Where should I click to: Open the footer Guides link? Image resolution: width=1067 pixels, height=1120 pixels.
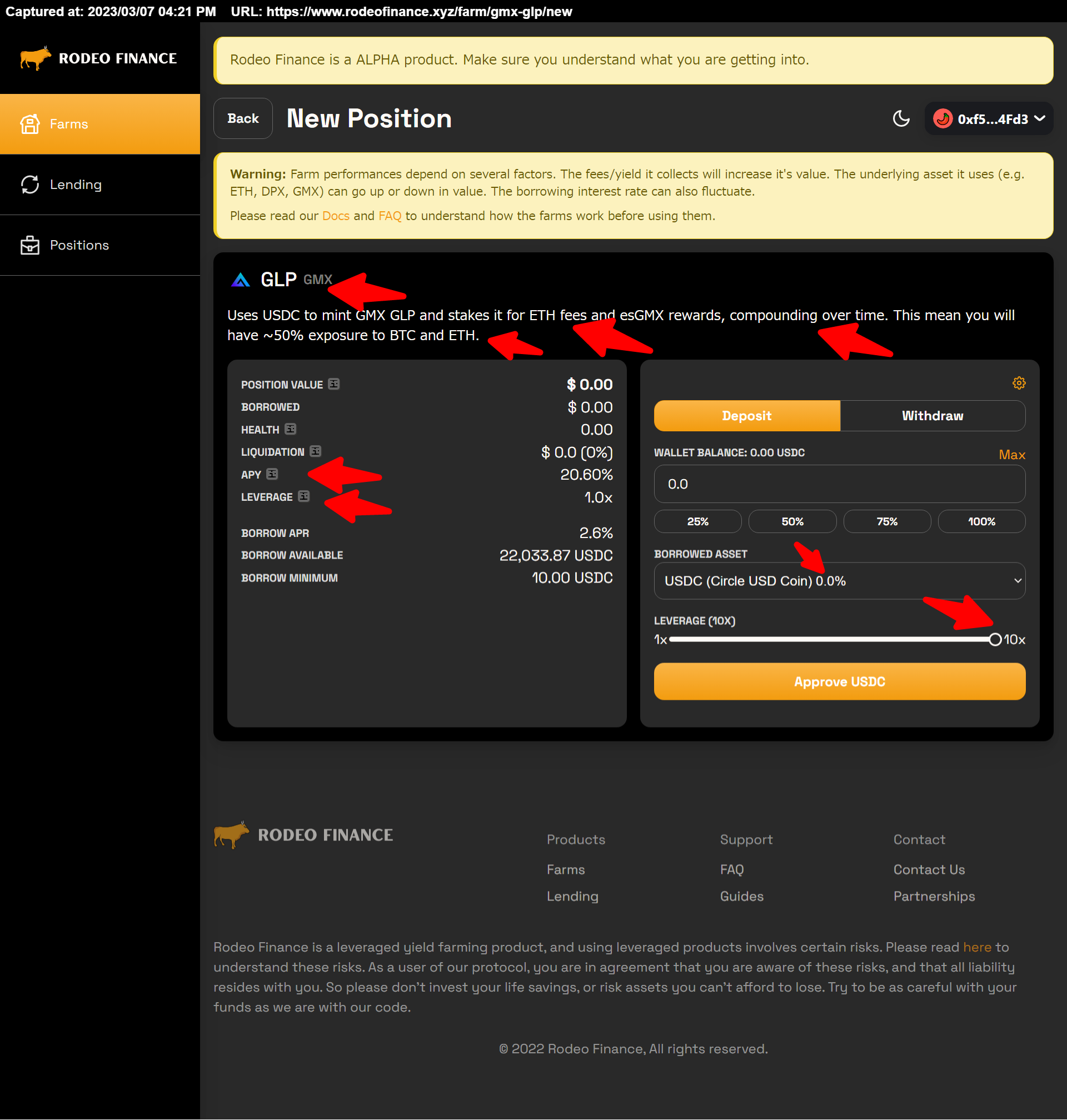click(742, 896)
